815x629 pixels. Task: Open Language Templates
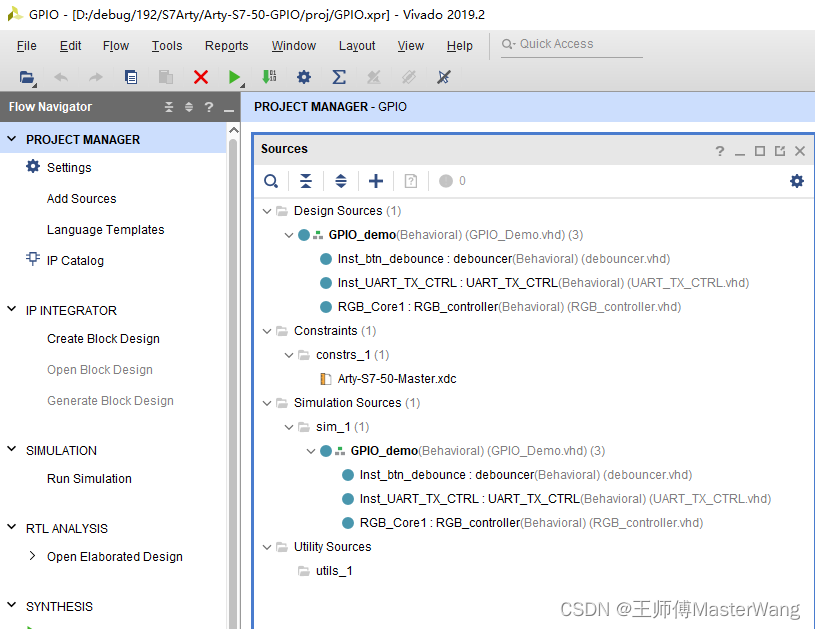click(x=106, y=229)
